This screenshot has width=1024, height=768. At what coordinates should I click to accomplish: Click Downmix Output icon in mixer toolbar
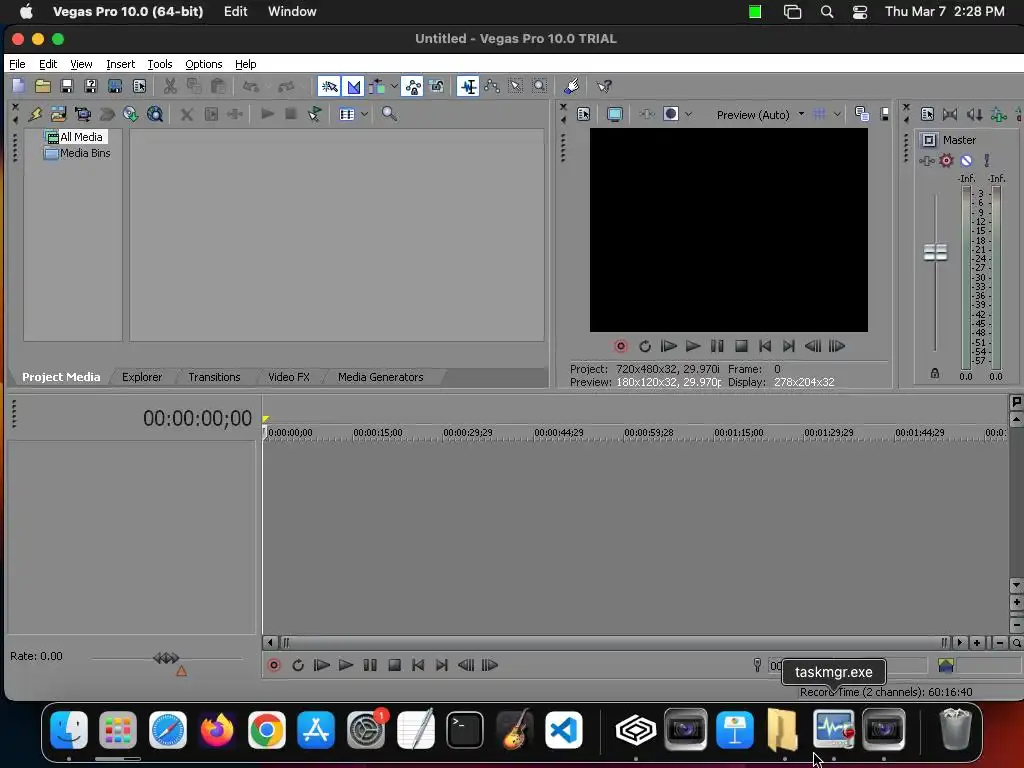coord(950,114)
